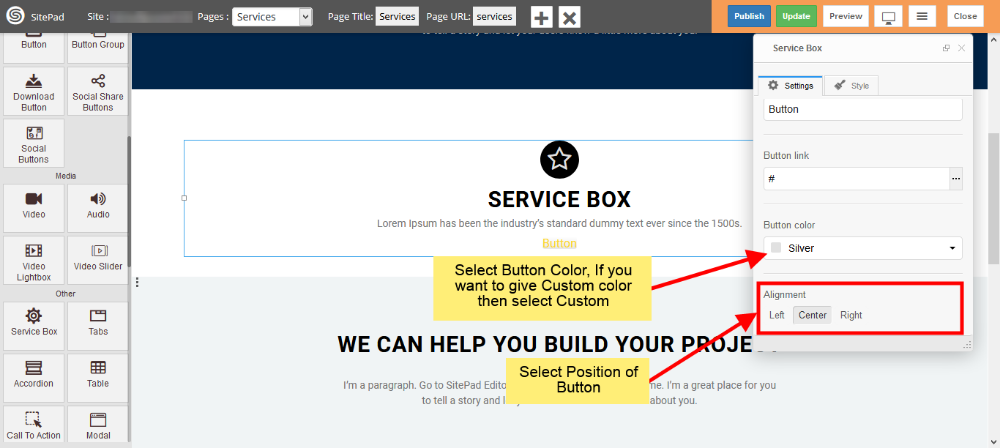Select the Accordion widget
Image resolution: width=1000 pixels, height=448 pixels.
click(34, 374)
